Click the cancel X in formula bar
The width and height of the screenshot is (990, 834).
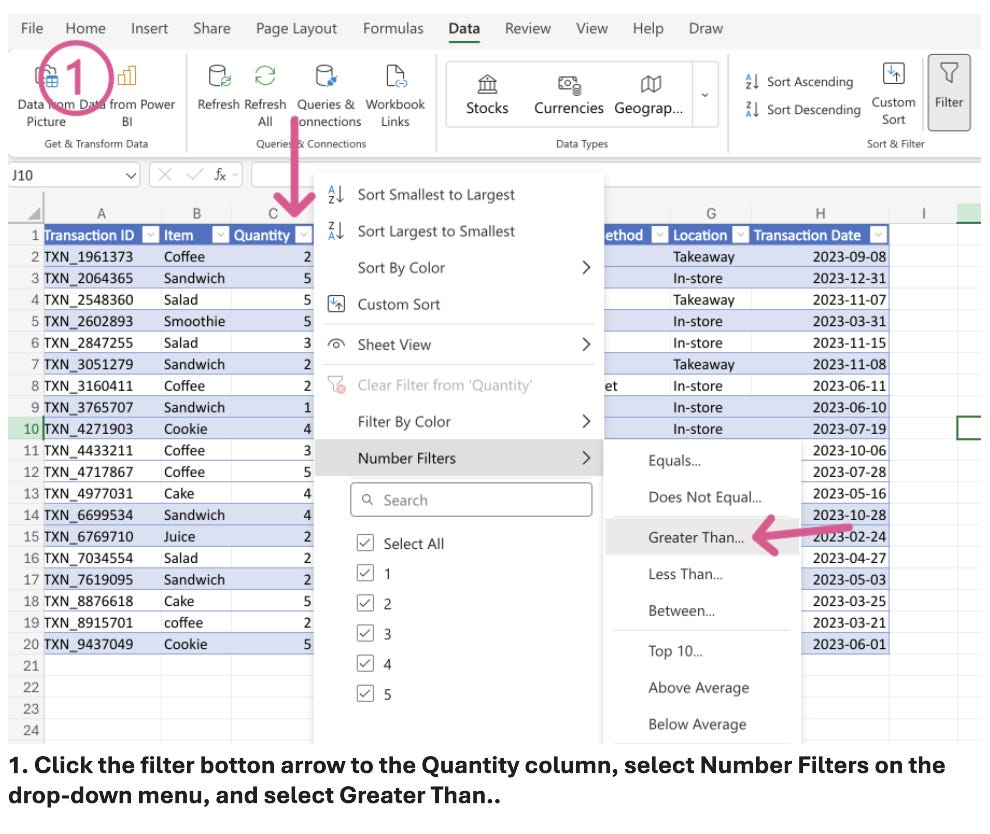[165, 175]
